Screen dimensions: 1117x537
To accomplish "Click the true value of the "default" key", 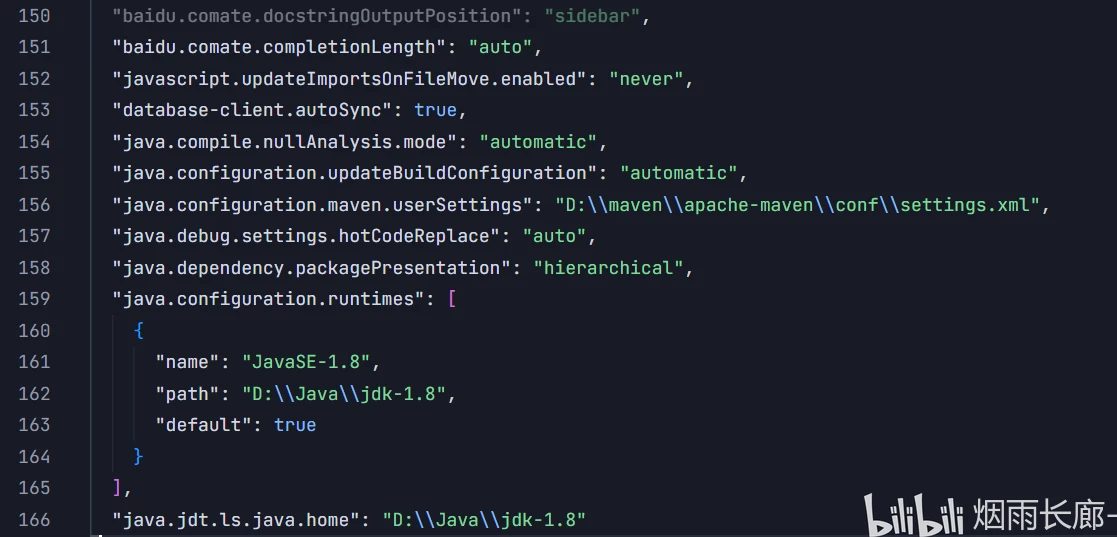I will pyautogui.click(x=295, y=425).
